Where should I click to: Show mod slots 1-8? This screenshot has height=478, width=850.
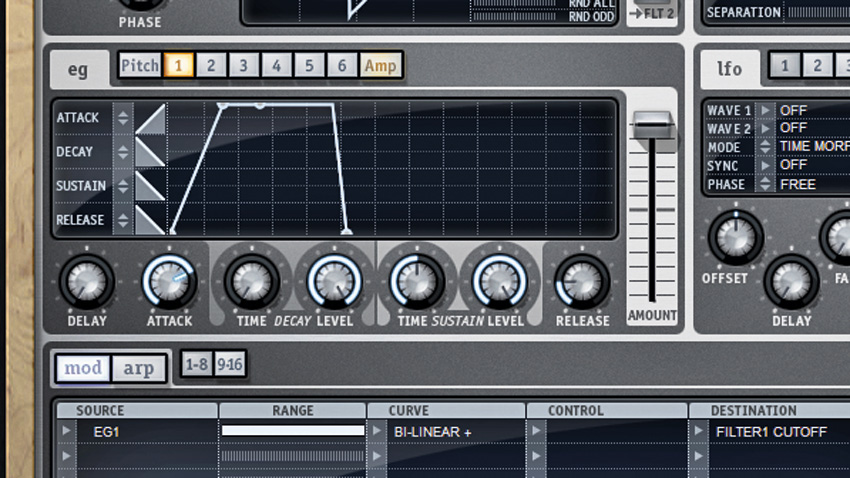click(x=197, y=365)
